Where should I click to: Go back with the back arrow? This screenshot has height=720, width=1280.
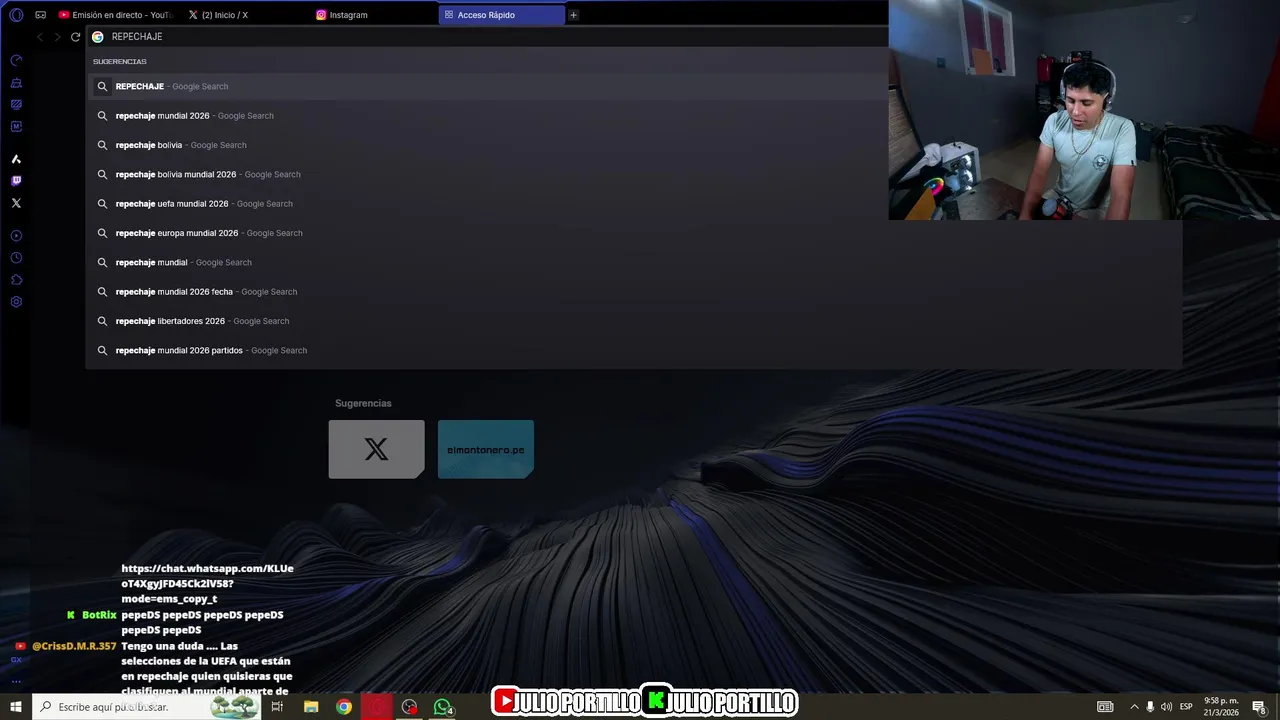pos(40,37)
